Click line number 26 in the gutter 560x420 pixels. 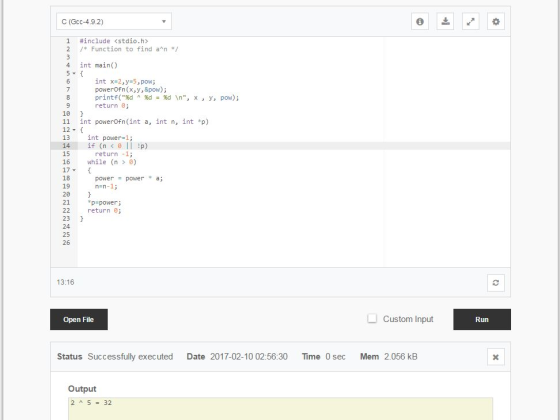click(66, 243)
